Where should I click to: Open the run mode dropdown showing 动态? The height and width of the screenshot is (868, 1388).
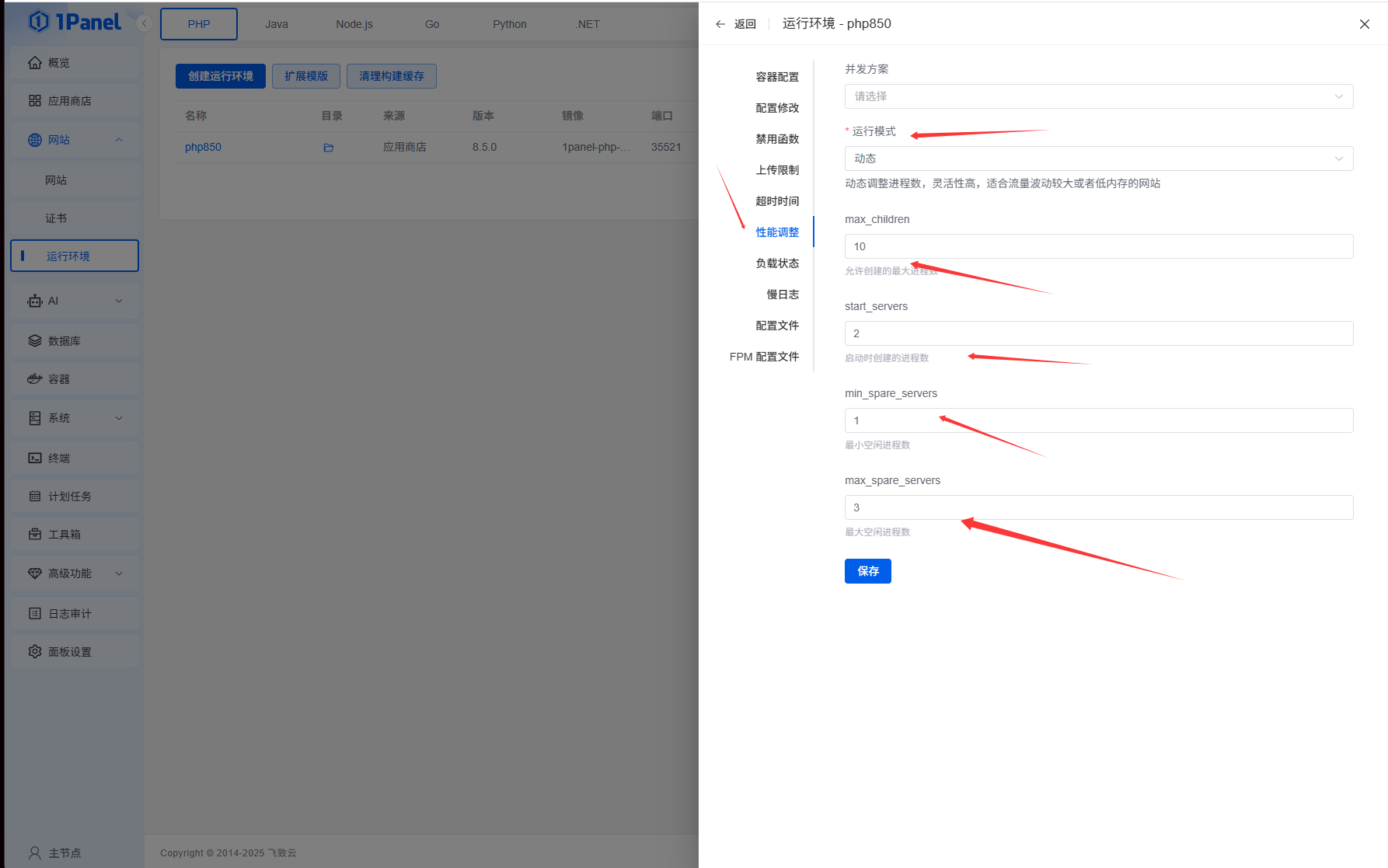click(x=1098, y=159)
